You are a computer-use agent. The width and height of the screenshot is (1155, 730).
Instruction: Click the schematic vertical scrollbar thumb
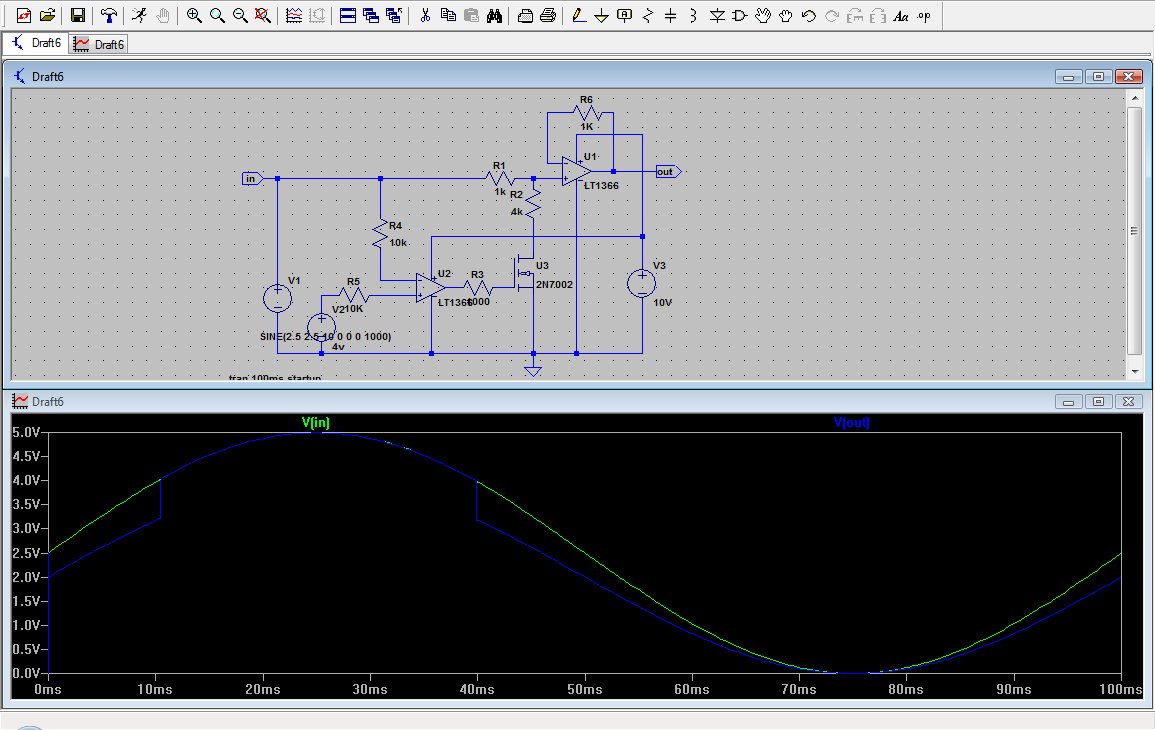click(1134, 230)
